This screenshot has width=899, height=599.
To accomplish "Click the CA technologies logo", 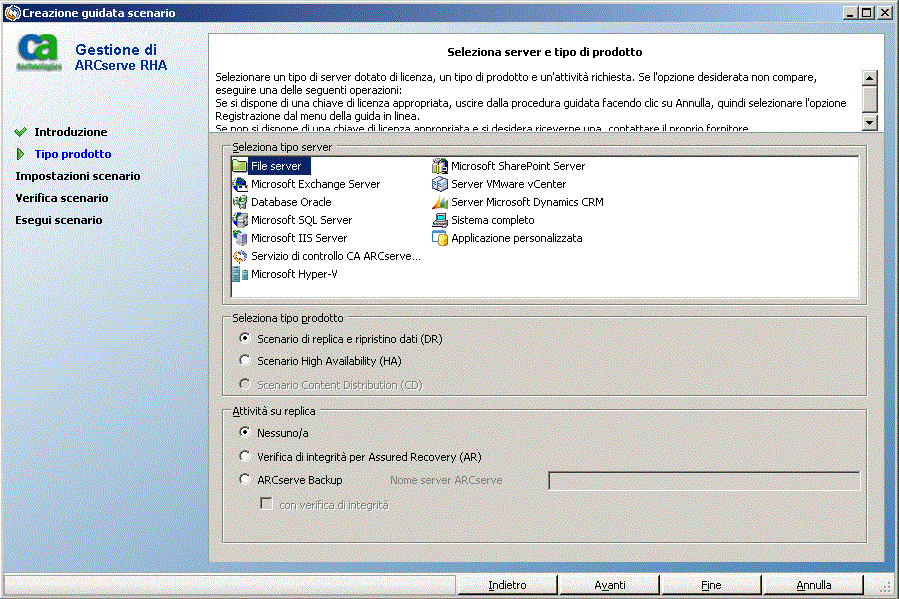I will point(39,53).
